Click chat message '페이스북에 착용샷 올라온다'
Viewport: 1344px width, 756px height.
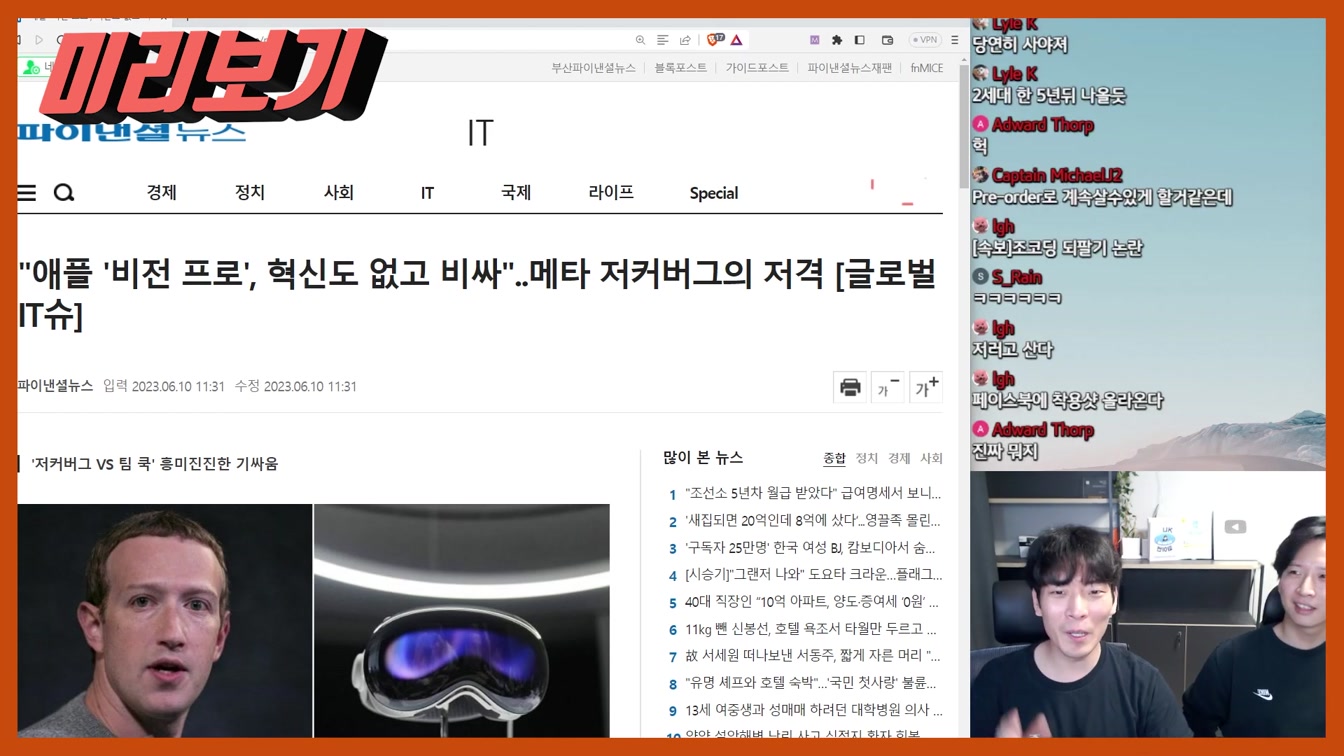coord(1068,401)
